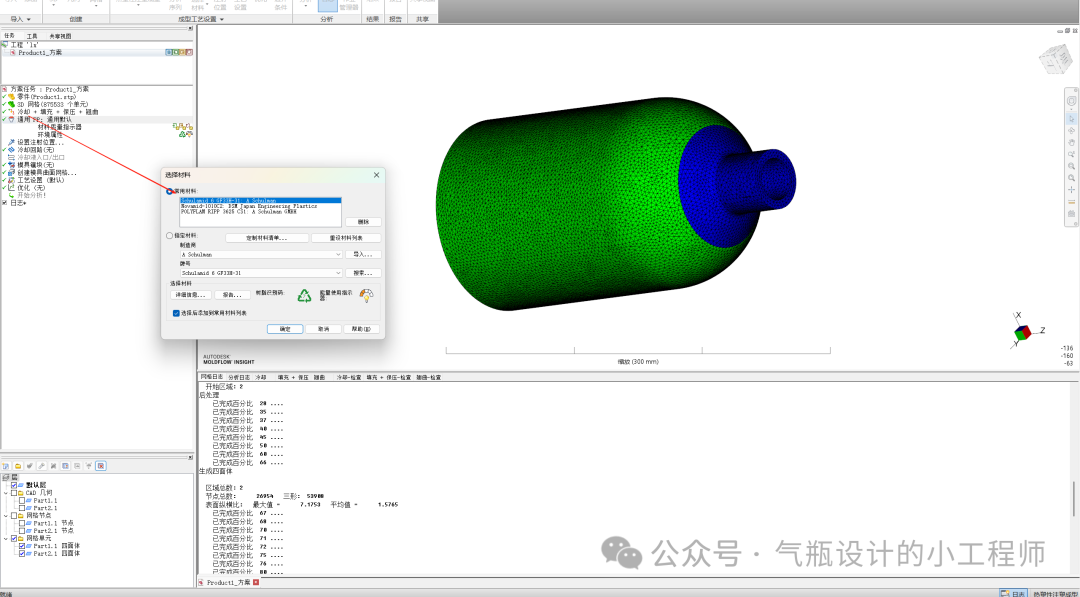Click the 定制材料清单... button
The width and height of the screenshot is (1080, 597).
click(x=267, y=238)
